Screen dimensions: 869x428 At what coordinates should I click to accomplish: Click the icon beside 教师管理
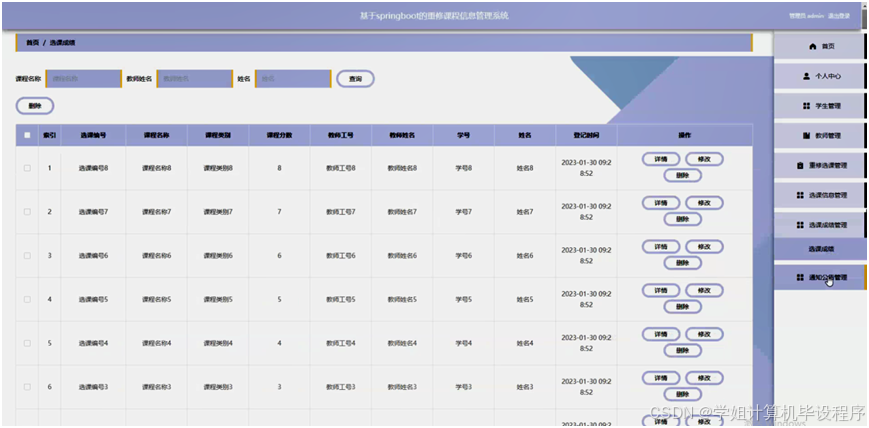click(x=806, y=136)
